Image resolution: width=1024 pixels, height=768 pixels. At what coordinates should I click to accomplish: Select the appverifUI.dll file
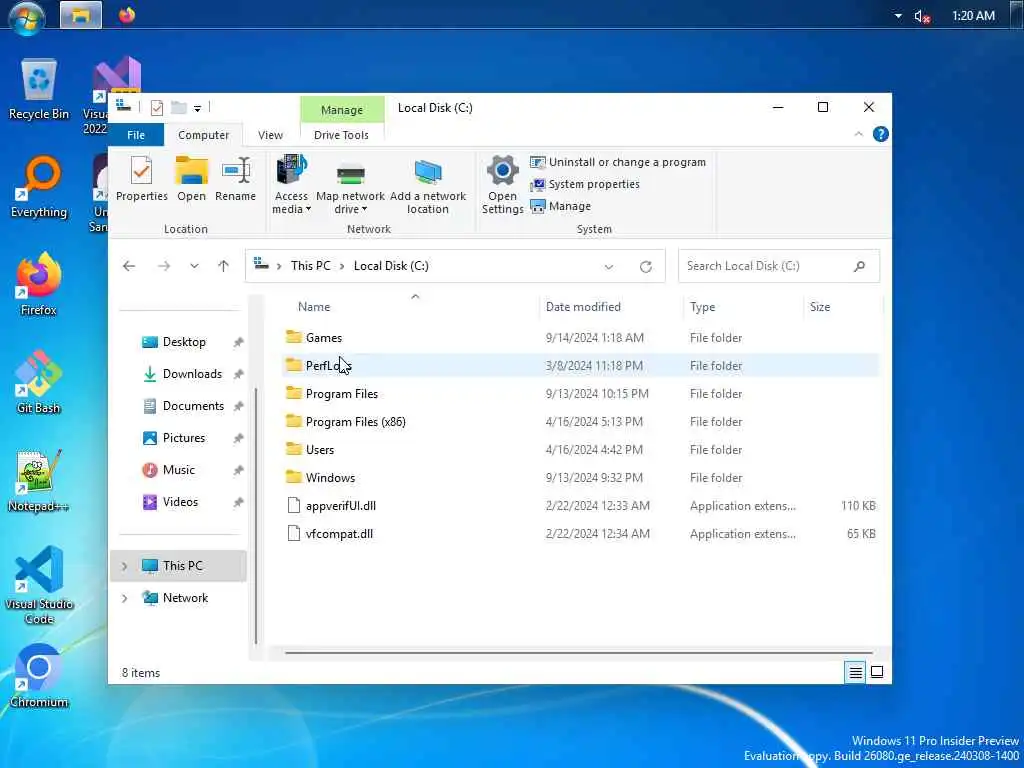click(580, 506)
